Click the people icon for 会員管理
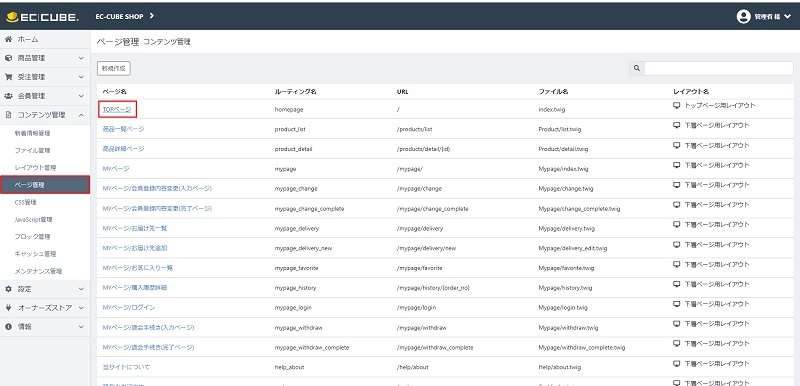The height and width of the screenshot is (386, 800). coord(8,96)
